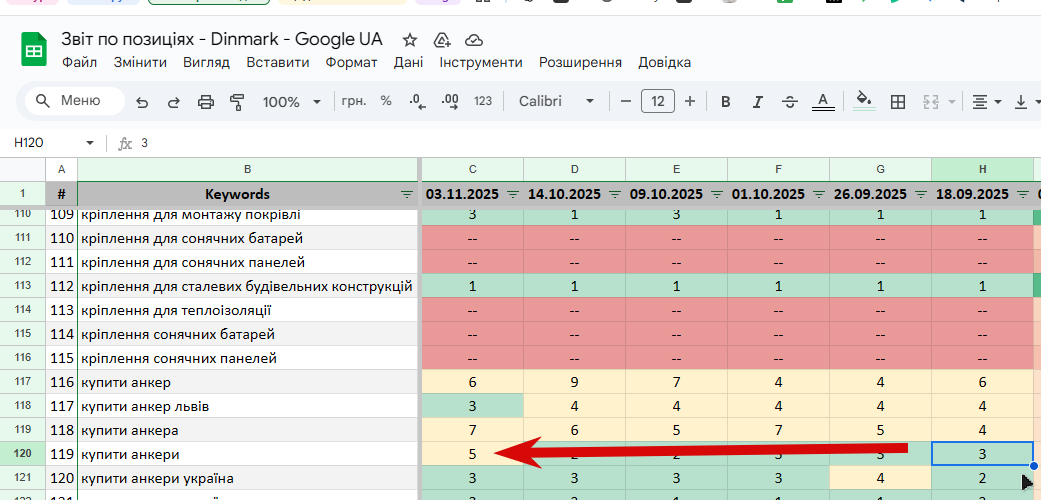Open filter on 09.10.2025 column
Viewport: 1041px width, 500px height.
pyautogui.click(x=718, y=195)
